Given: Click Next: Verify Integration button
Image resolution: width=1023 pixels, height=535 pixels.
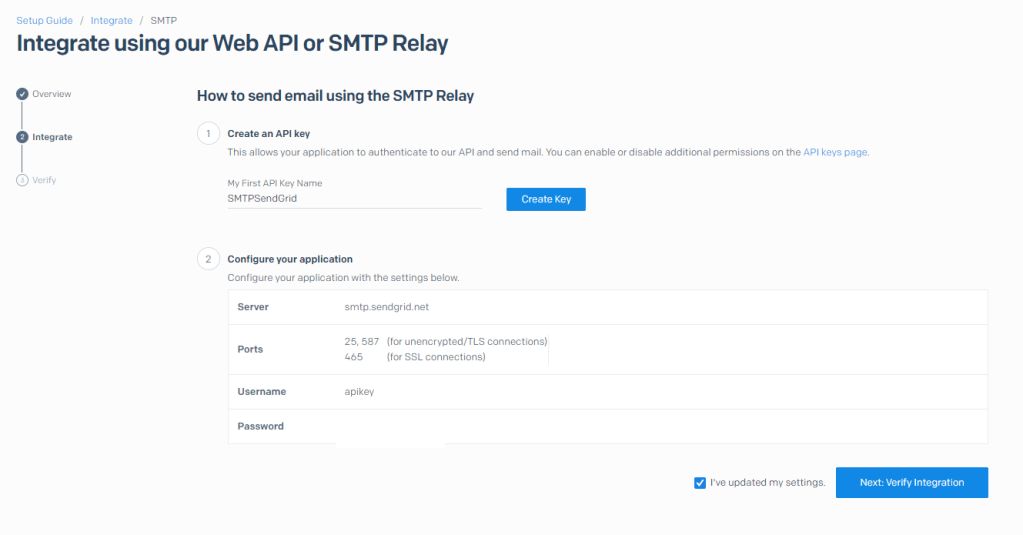Looking at the screenshot, I should (x=911, y=482).
